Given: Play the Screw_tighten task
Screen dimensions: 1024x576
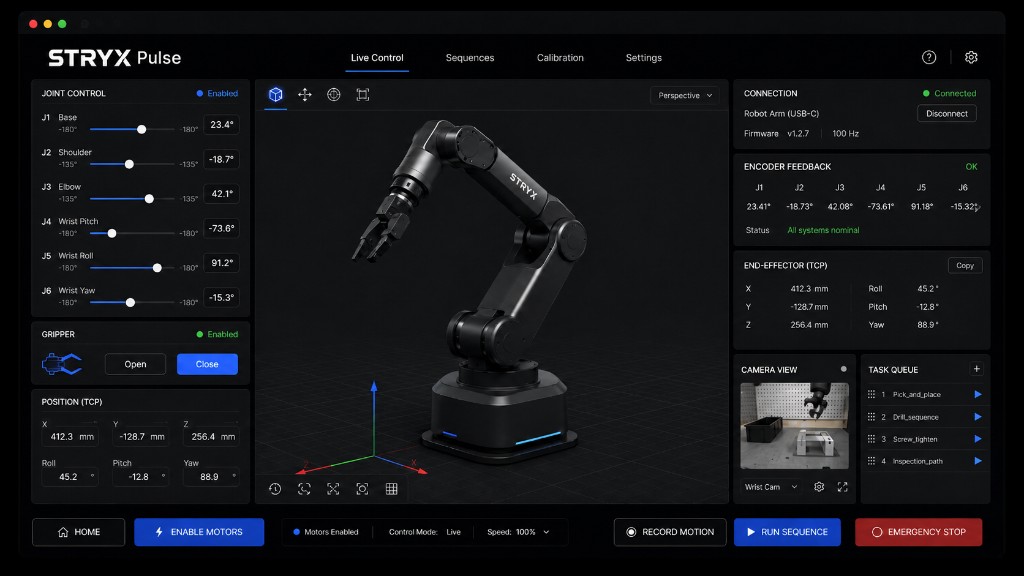Looking at the screenshot, I should pos(978,439).
